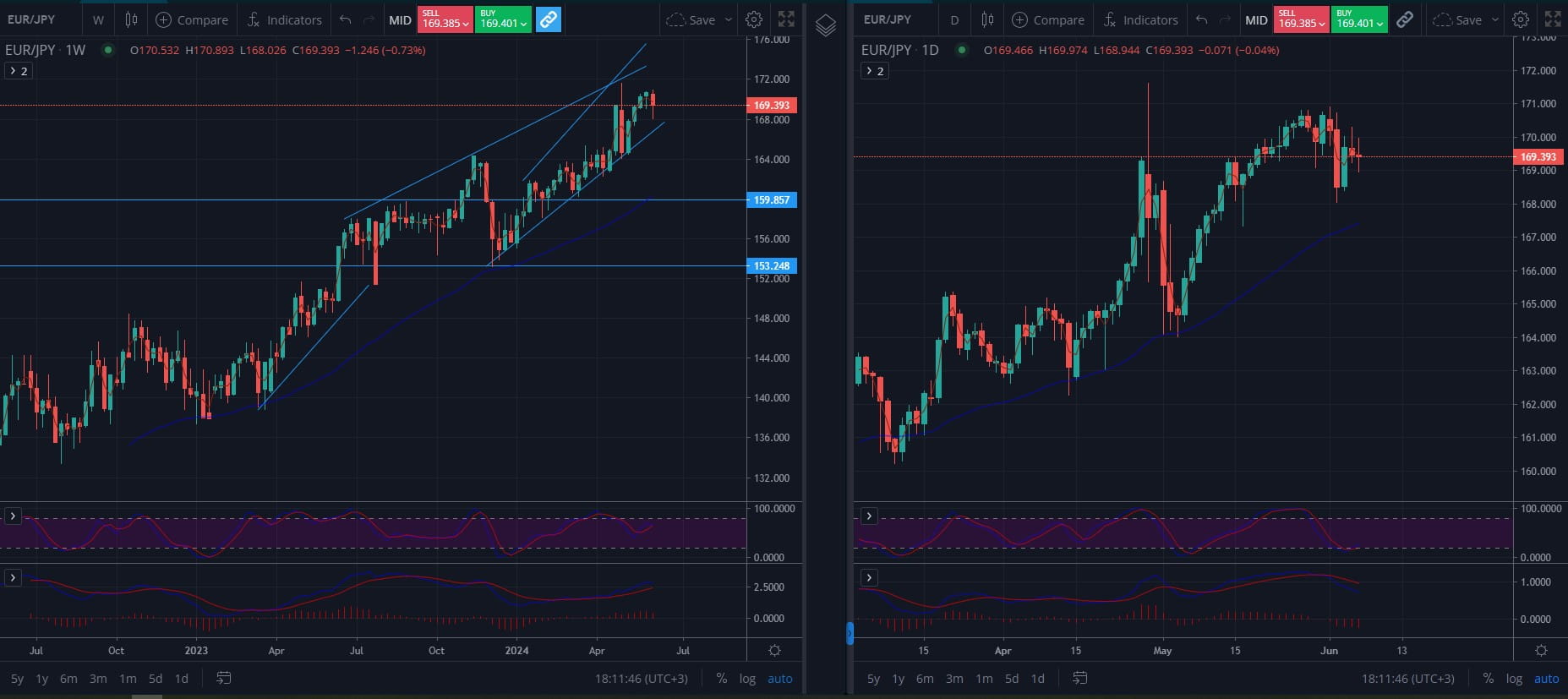Open SELL 169.385 dropdown in left chart
This screenshot has height=699, width=1568.
pyautogui.click(x=445, y=19)
